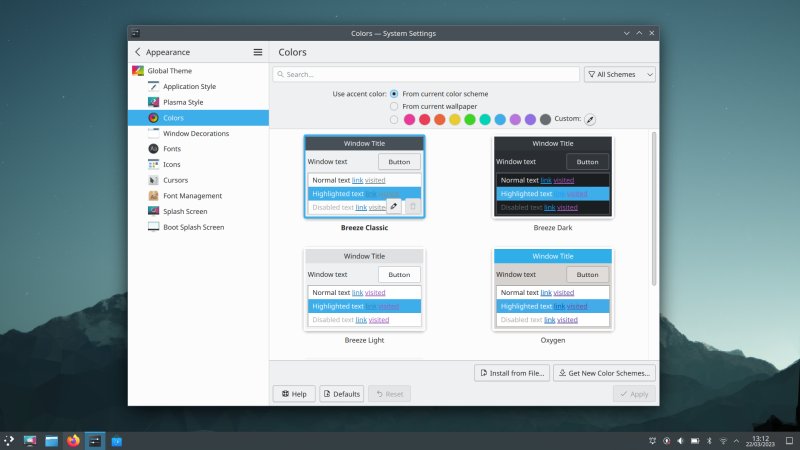Open Global Theme in the sidebar
This screenshot has height=450, width=800.
169,71
